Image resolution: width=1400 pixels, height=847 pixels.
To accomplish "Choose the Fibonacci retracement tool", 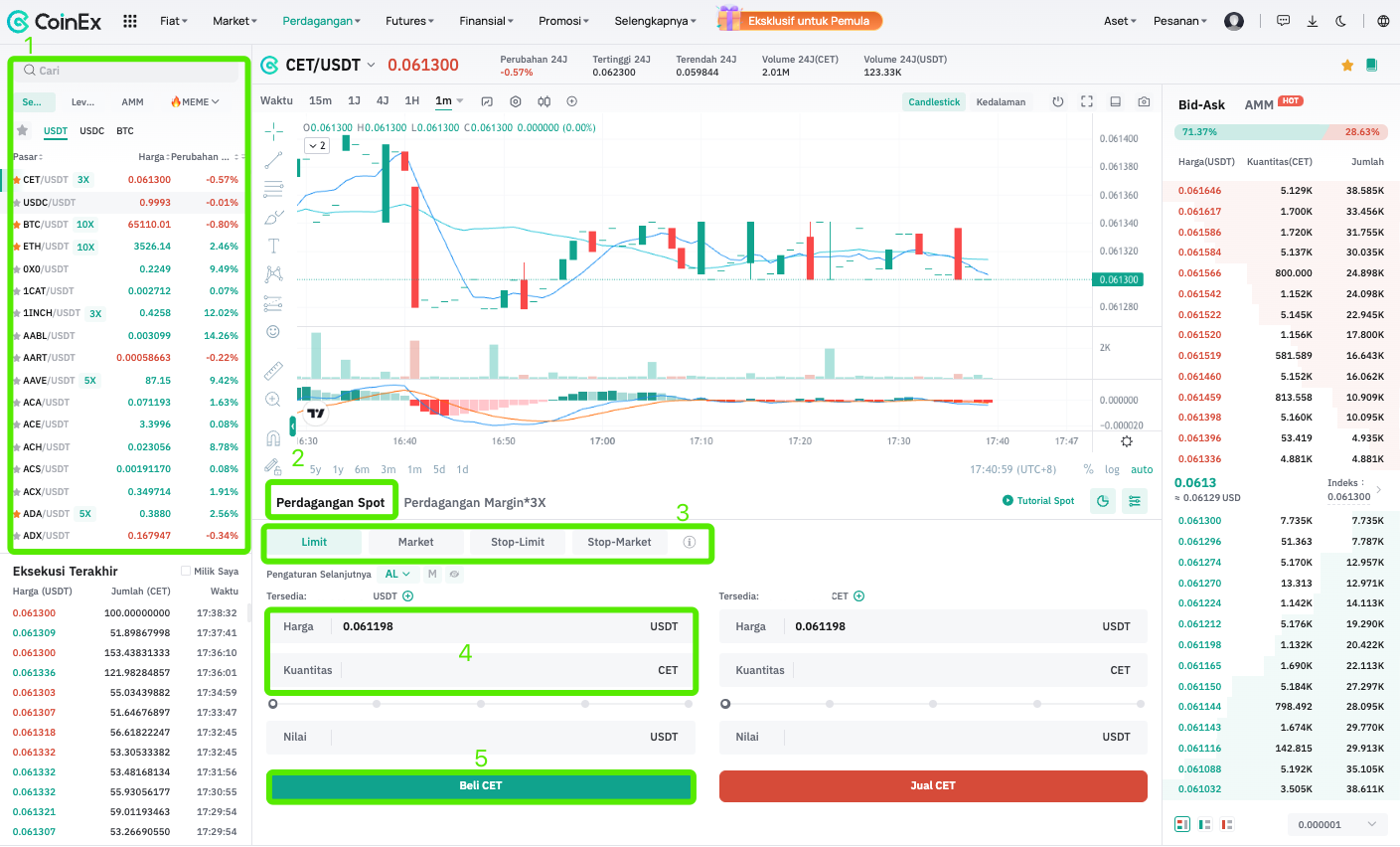I will (274, 188).
